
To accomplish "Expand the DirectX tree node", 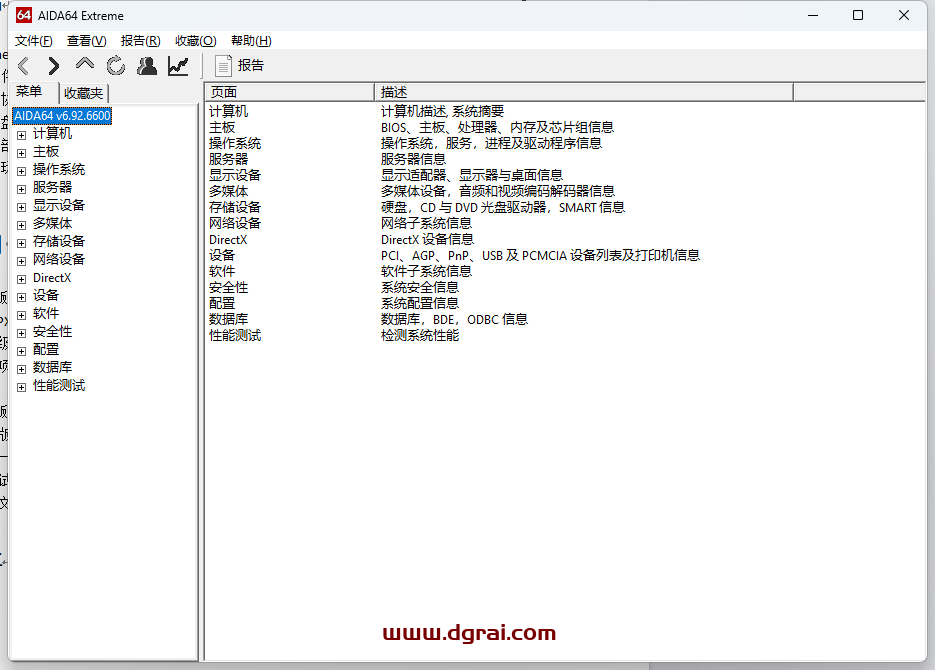I will [x=21, y=279].
